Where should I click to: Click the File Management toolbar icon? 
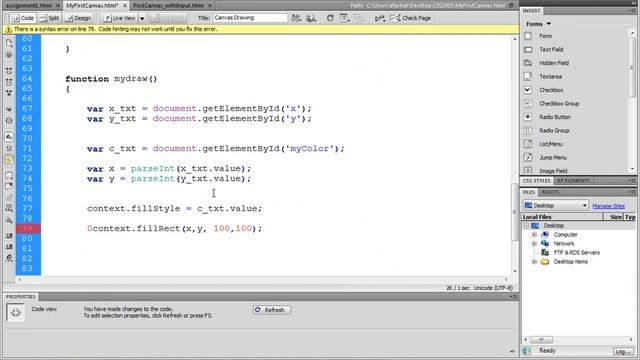(296, 18)
